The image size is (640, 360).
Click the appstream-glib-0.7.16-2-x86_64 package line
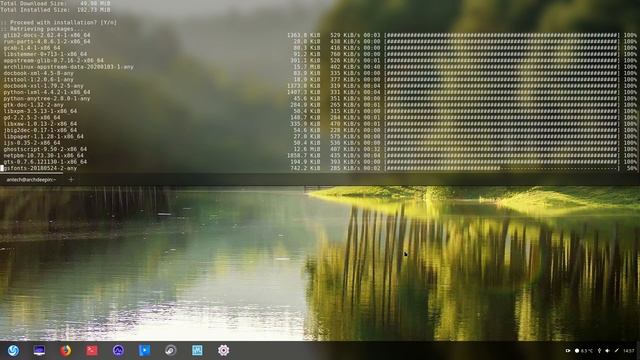pos(53,60)
